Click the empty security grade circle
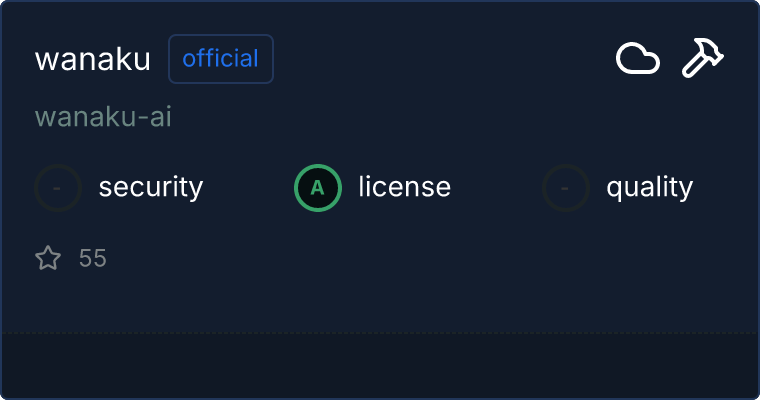 (x=58, y=188)
